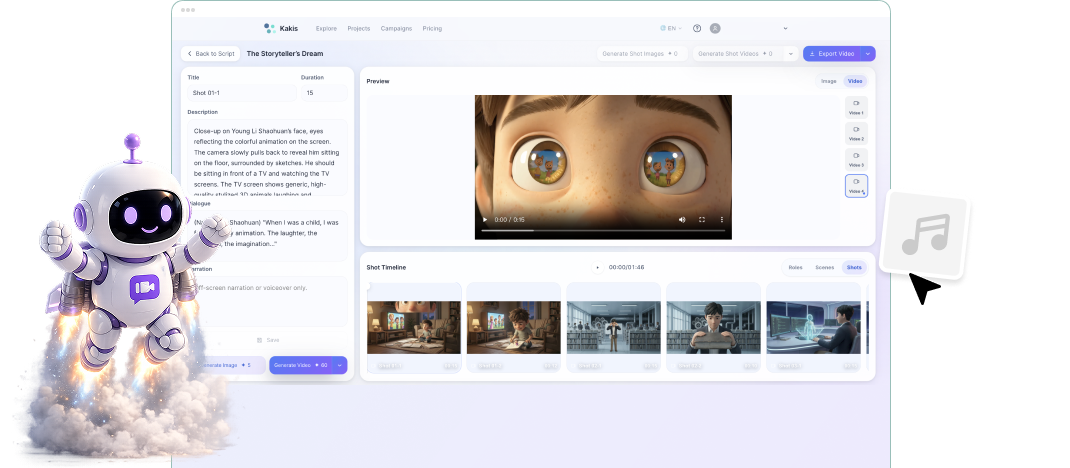Select the Video 2 camera icon
The height and width of the screenshot is (468, 1070).
pyautogui.click(x=856, y=130)
